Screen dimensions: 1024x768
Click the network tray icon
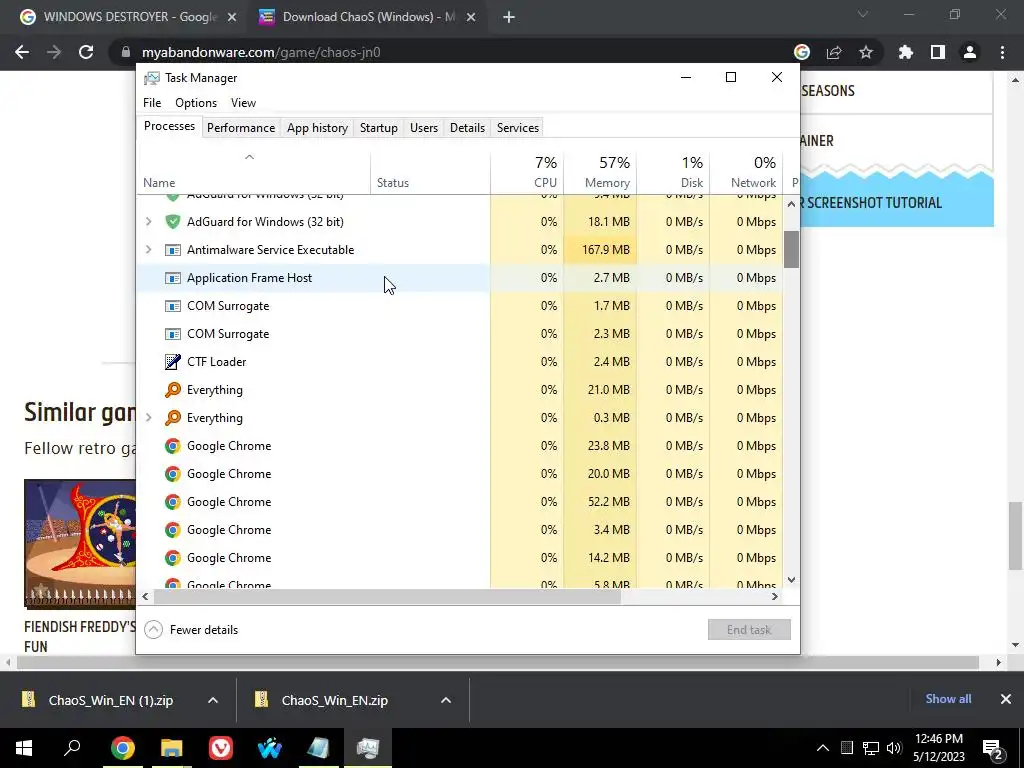pyautogui.click(x=870, y=748)
